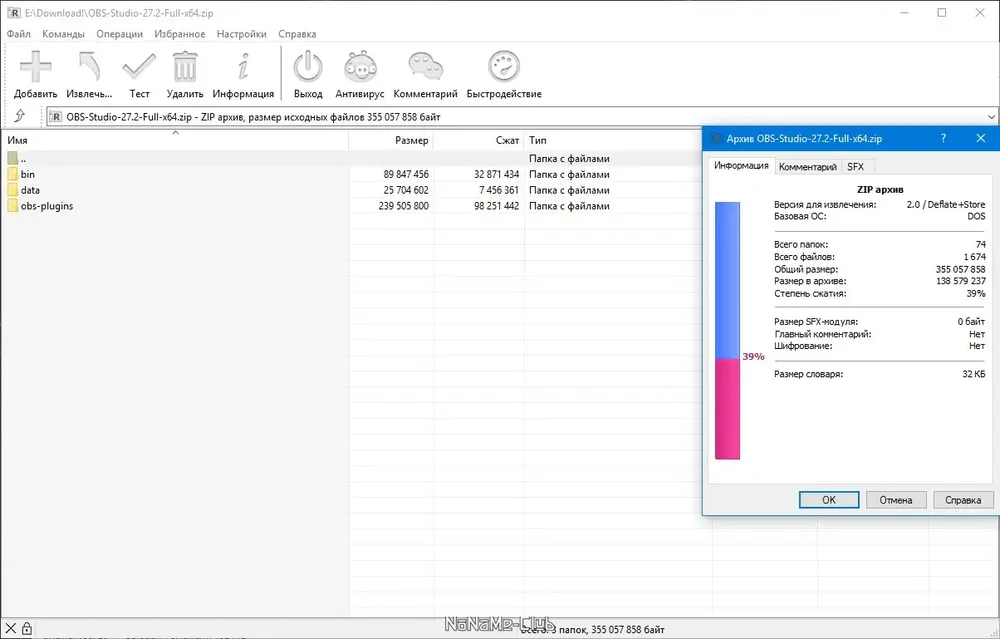This screenshot has width=1000, height=639.
Task: Click the Быстродействие benchmark gauge icon
Action: [504, 66]
